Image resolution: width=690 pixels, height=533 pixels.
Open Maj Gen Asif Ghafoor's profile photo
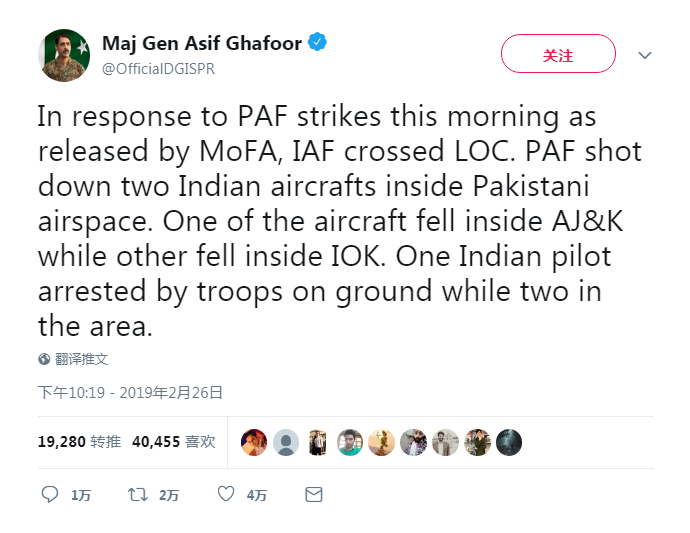(65, 55)
